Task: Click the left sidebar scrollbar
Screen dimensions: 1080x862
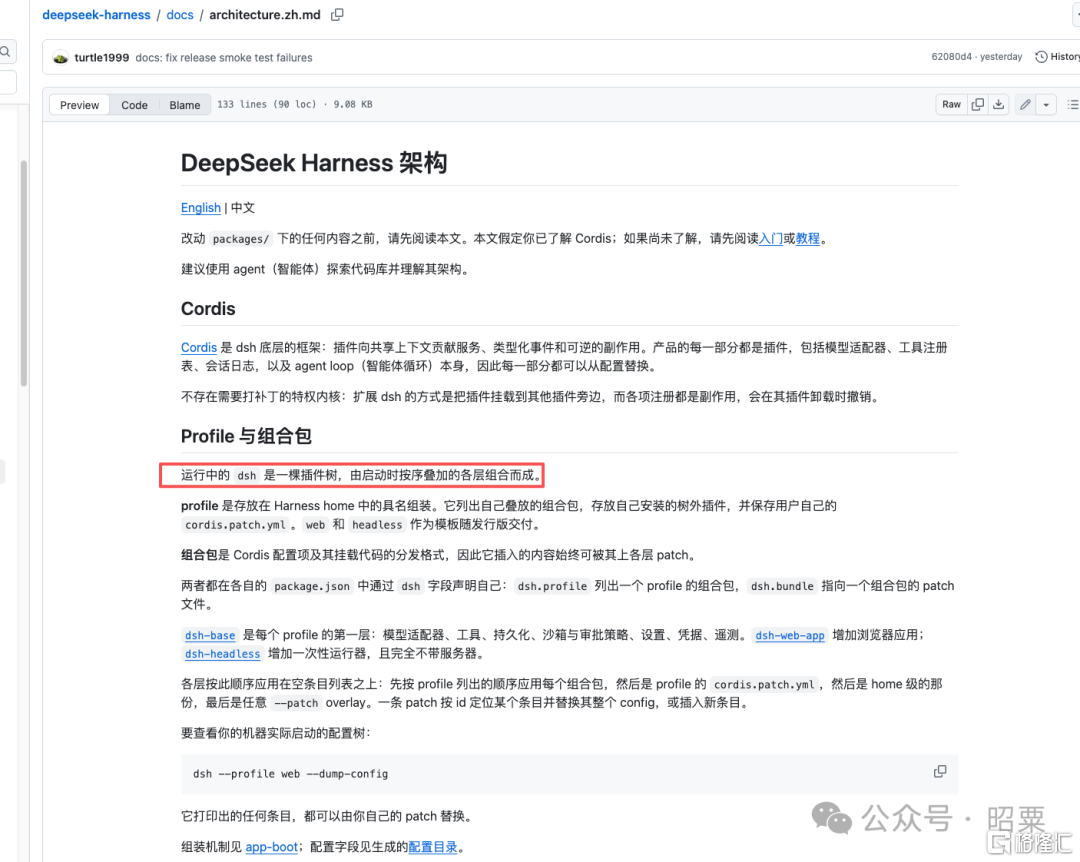Action: coord(23,273)
